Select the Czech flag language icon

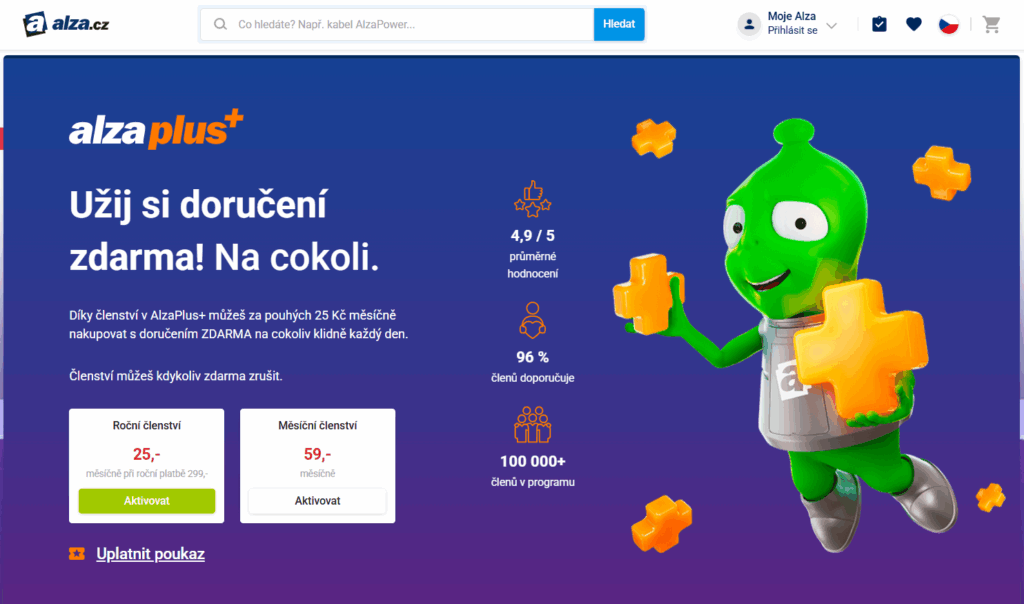pyautogui.click(x=948, y=25)
